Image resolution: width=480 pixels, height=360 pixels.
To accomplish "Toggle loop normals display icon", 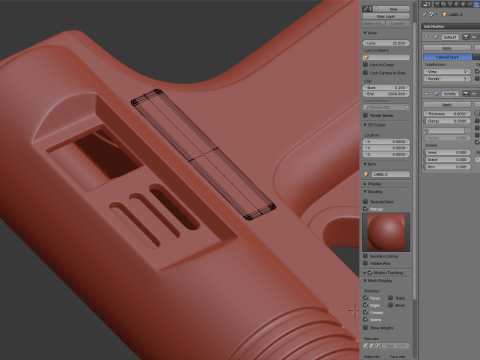I will [372, 346].
